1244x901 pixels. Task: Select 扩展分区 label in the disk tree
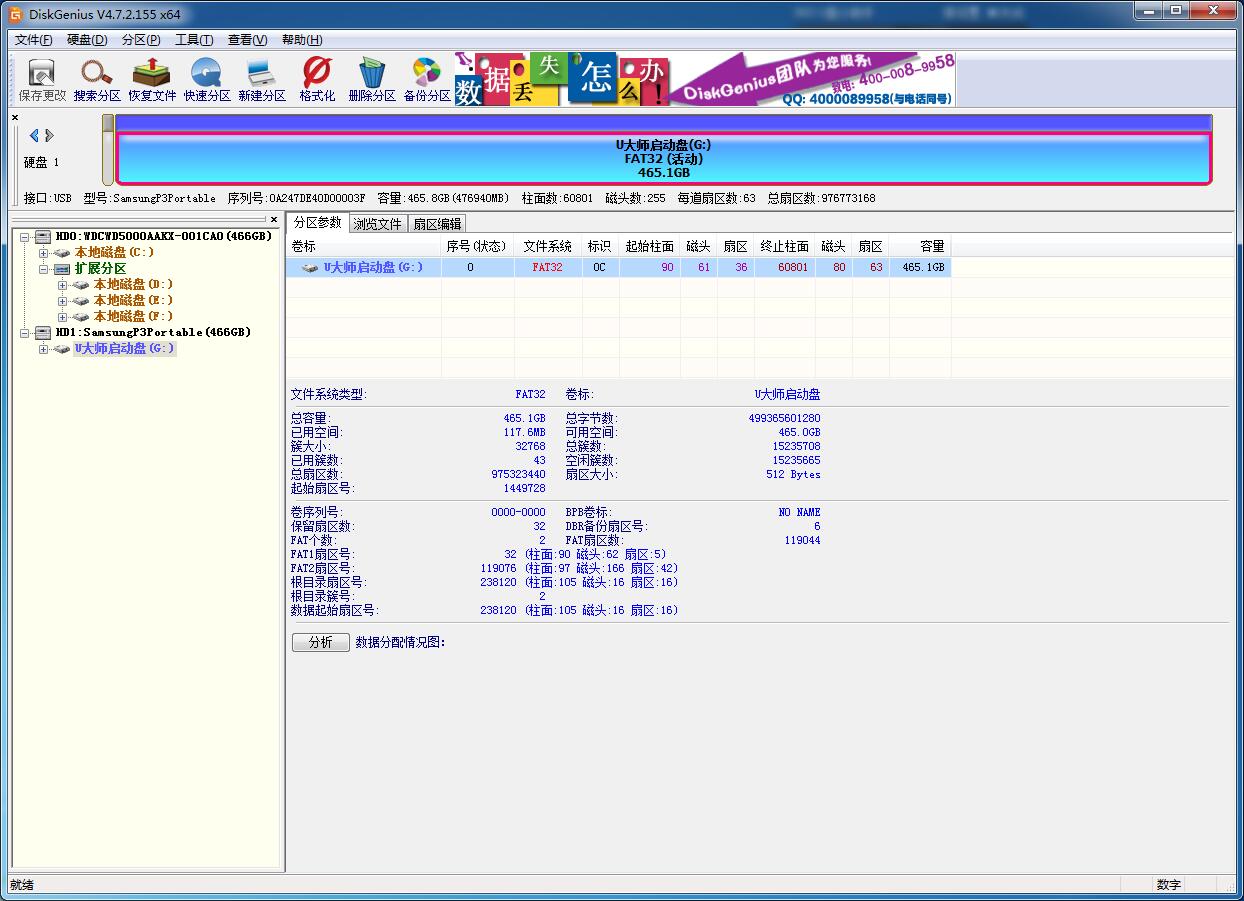click(100, 269)
